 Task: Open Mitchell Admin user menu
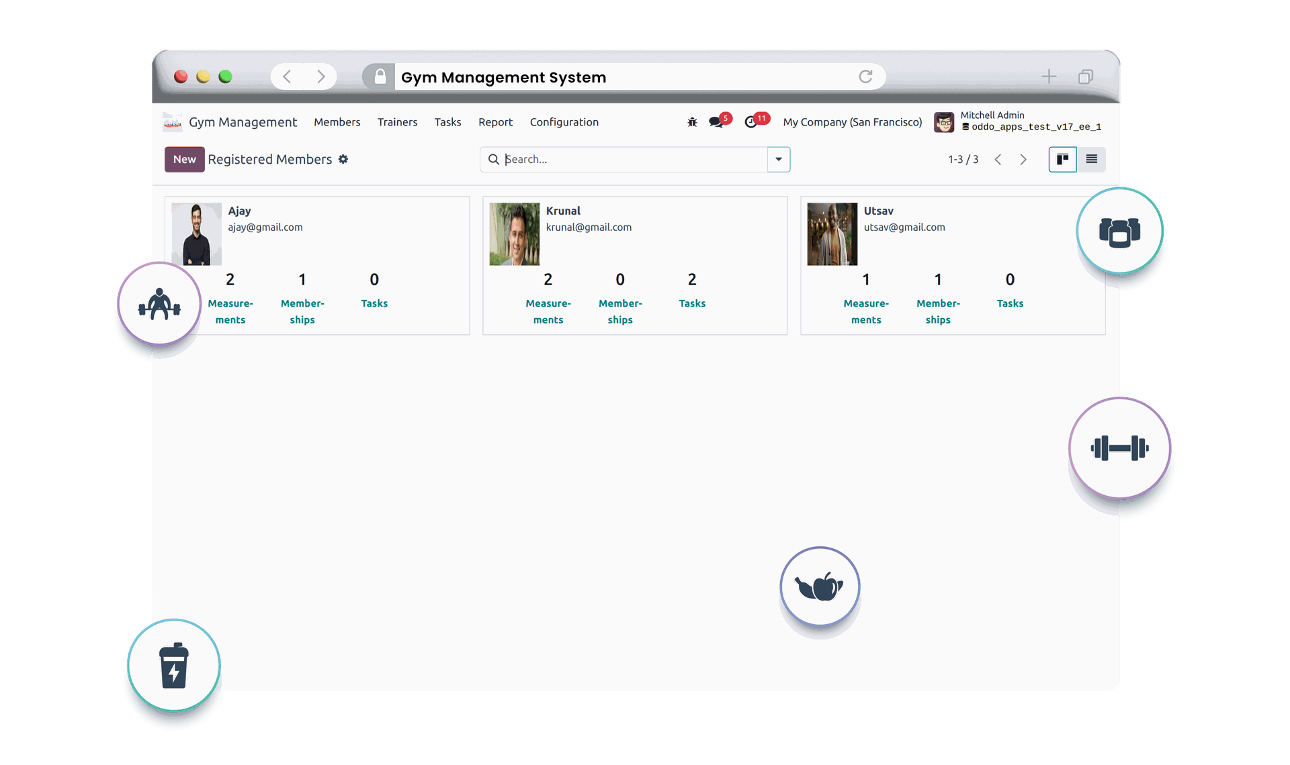pos(1018,122)
